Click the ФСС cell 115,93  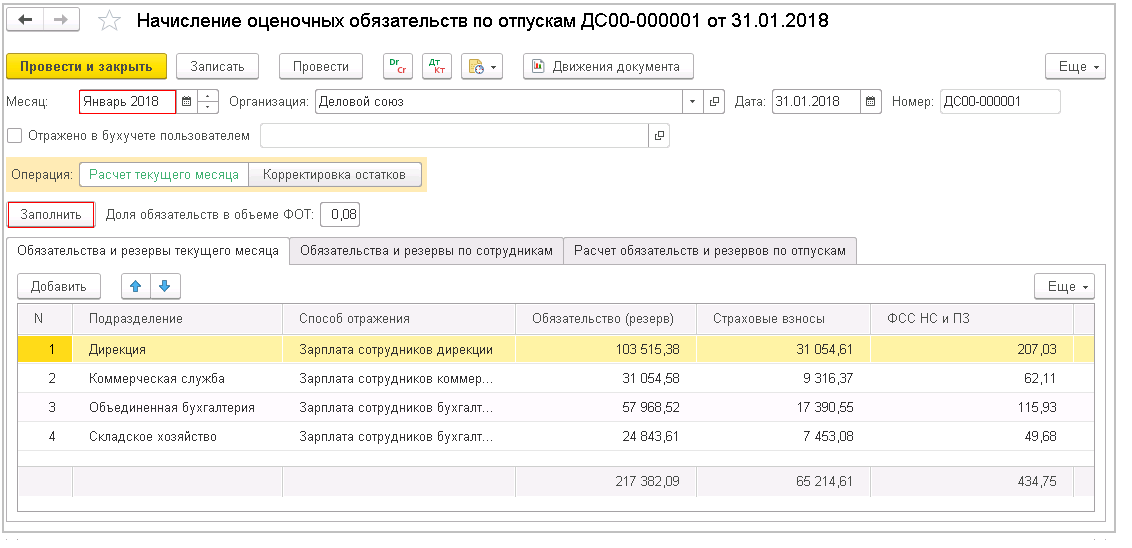pyautogui.click(x=972, y=407)
